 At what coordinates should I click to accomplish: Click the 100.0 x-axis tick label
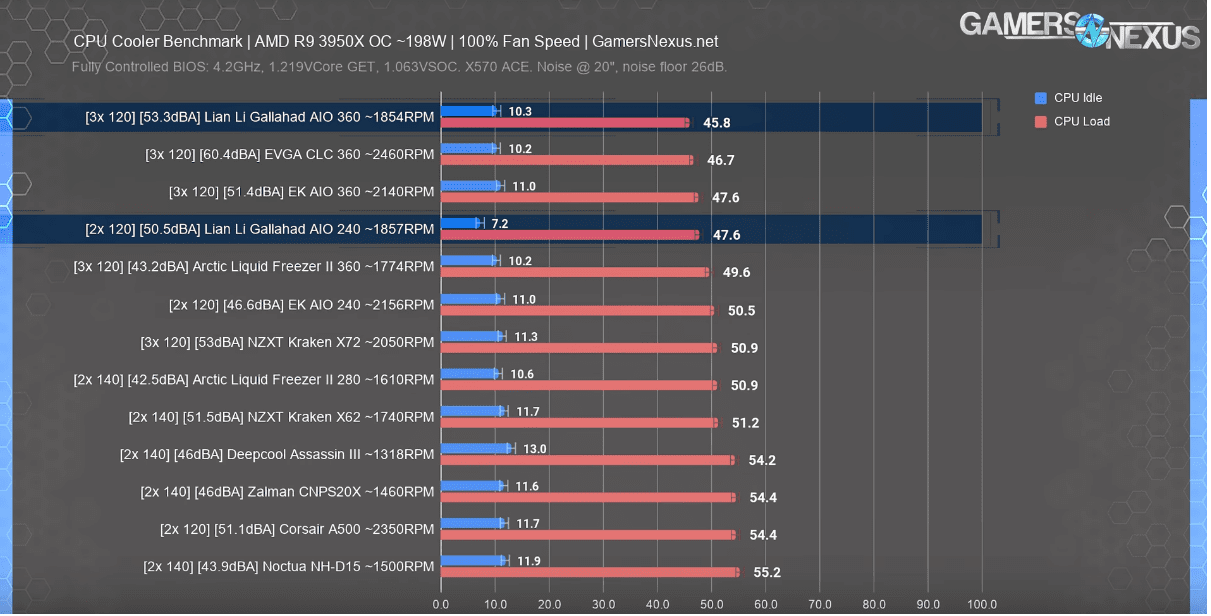(x=982, y=604)
